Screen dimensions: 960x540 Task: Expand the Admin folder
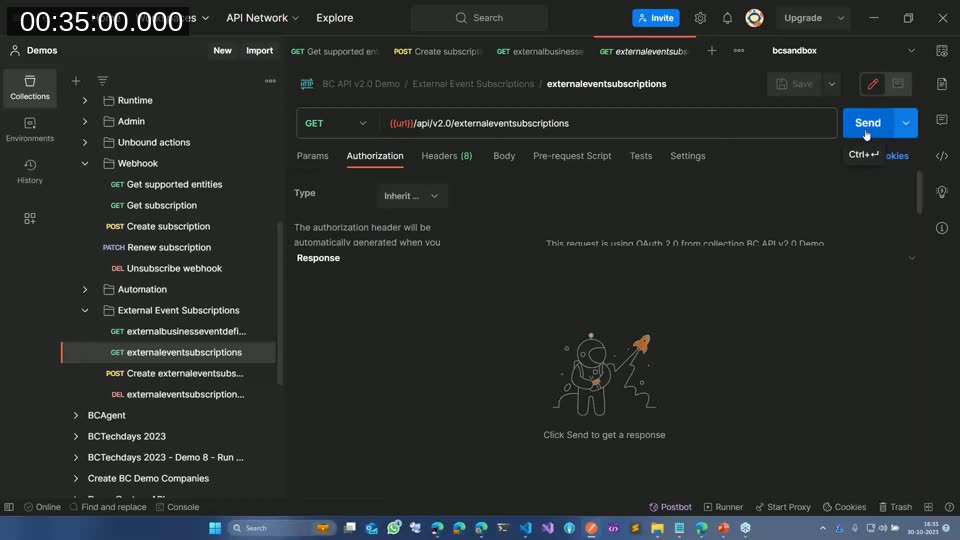pos(85,121)
